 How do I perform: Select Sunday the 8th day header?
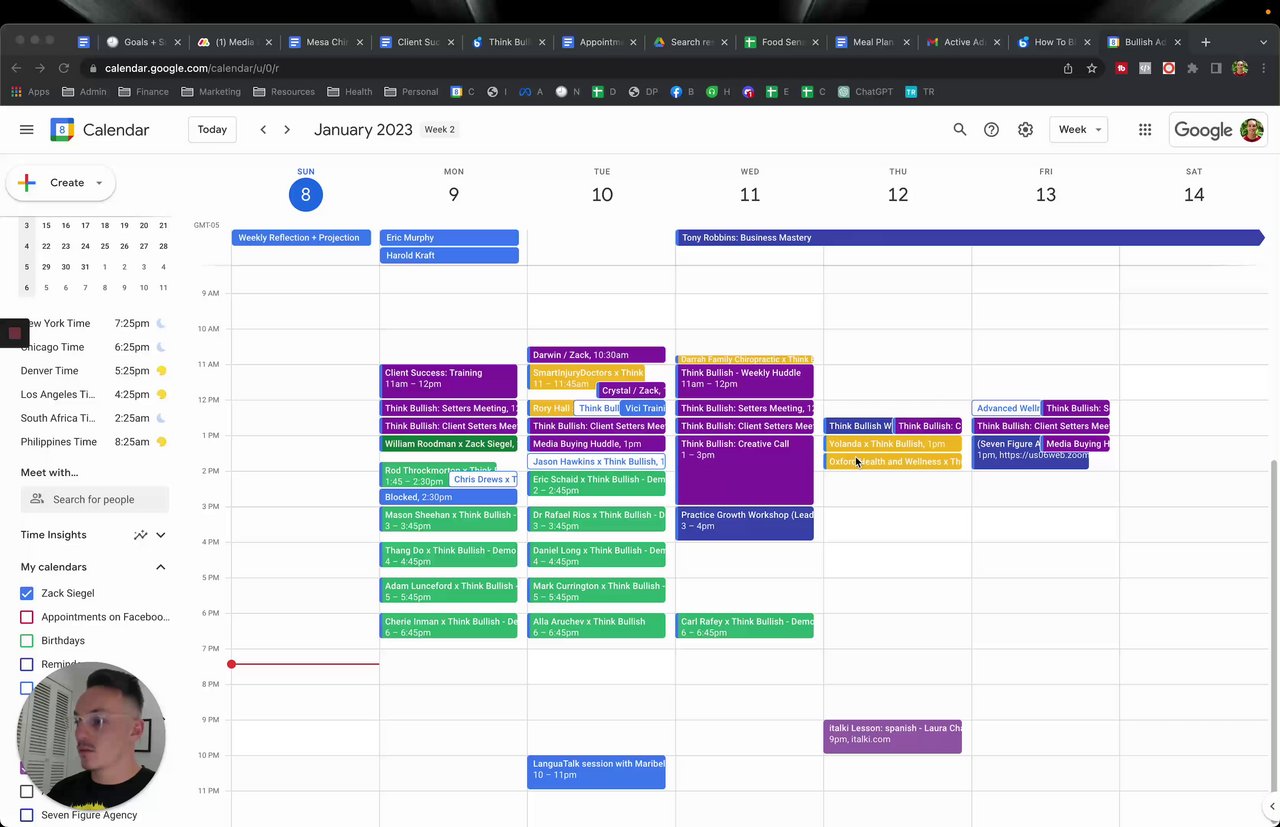tap(306, 194)
